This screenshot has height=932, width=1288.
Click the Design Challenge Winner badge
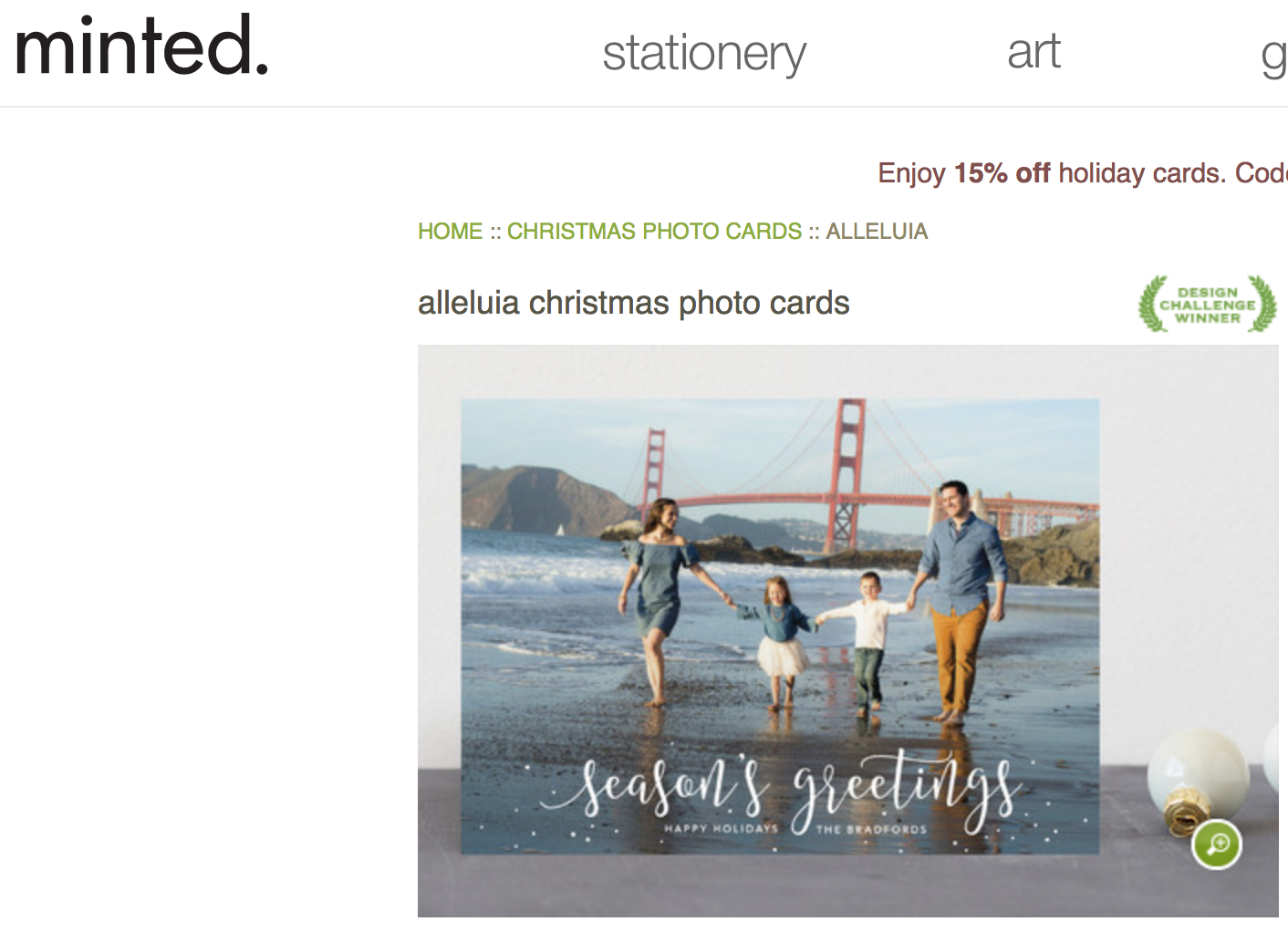(1207, 305)
